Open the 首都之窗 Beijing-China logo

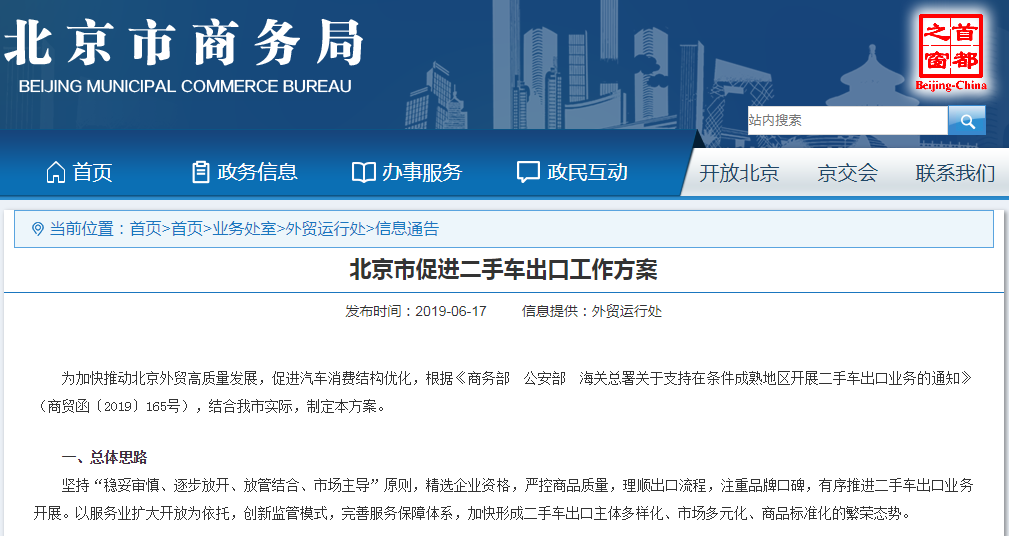tap(951, 52)
